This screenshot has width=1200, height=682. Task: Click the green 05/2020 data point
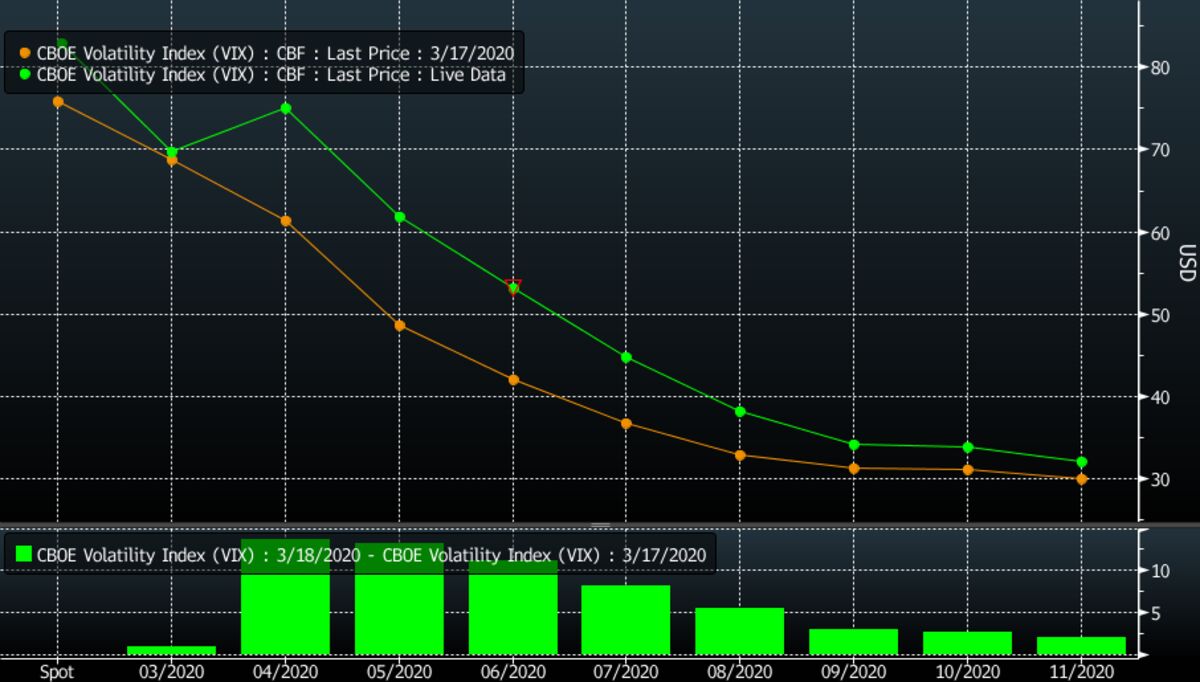(x=398, y=215)
